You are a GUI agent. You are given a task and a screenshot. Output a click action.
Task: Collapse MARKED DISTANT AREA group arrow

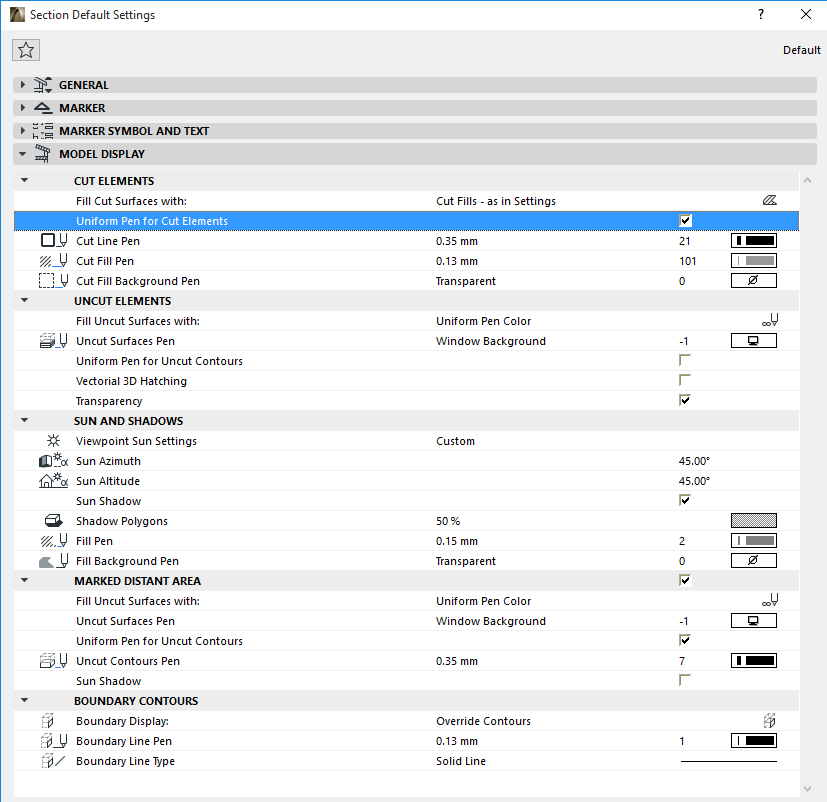click(24, 581)
